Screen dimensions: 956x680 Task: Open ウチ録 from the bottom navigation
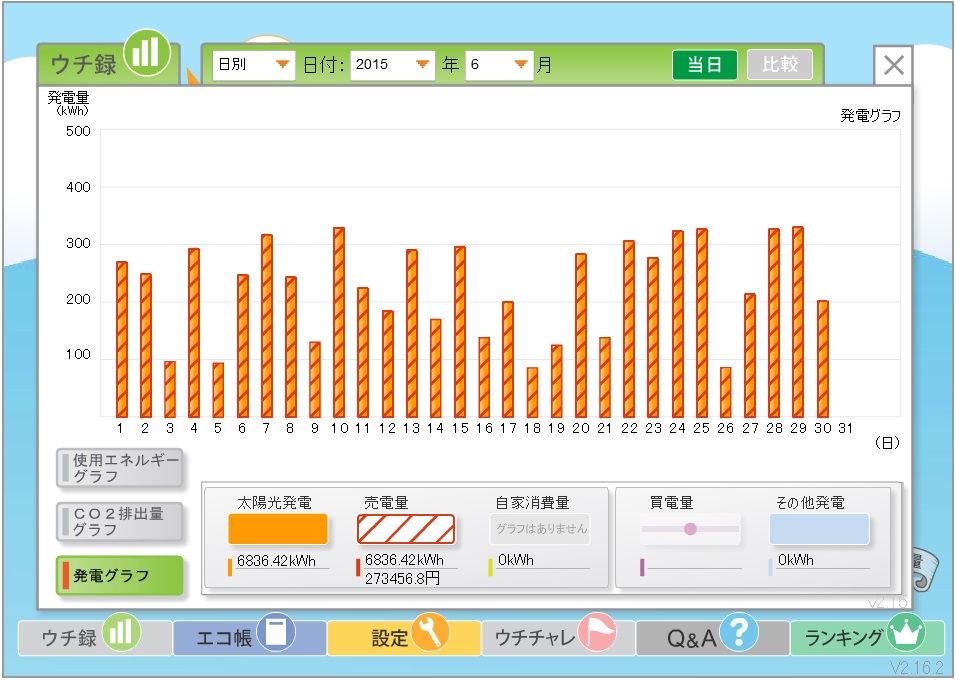pos(95,638)
